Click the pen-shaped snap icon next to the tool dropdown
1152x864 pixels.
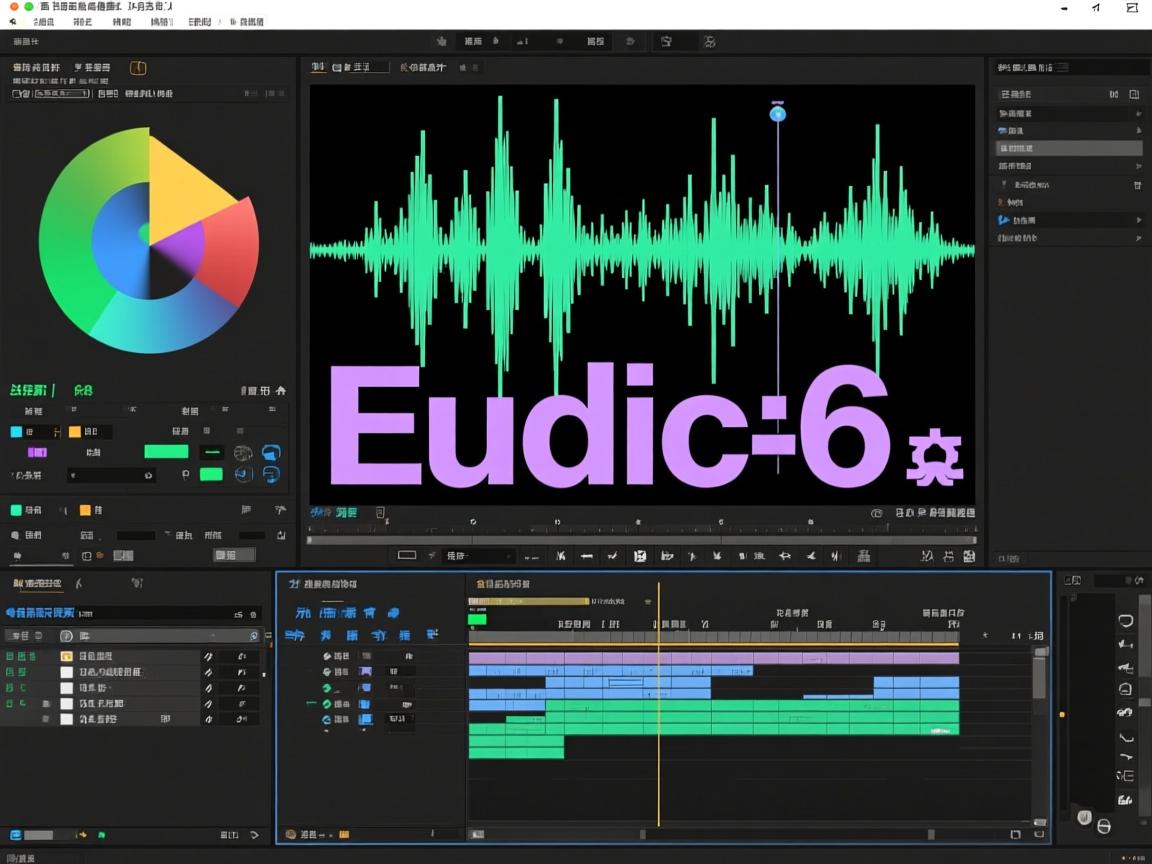[430, 556]
